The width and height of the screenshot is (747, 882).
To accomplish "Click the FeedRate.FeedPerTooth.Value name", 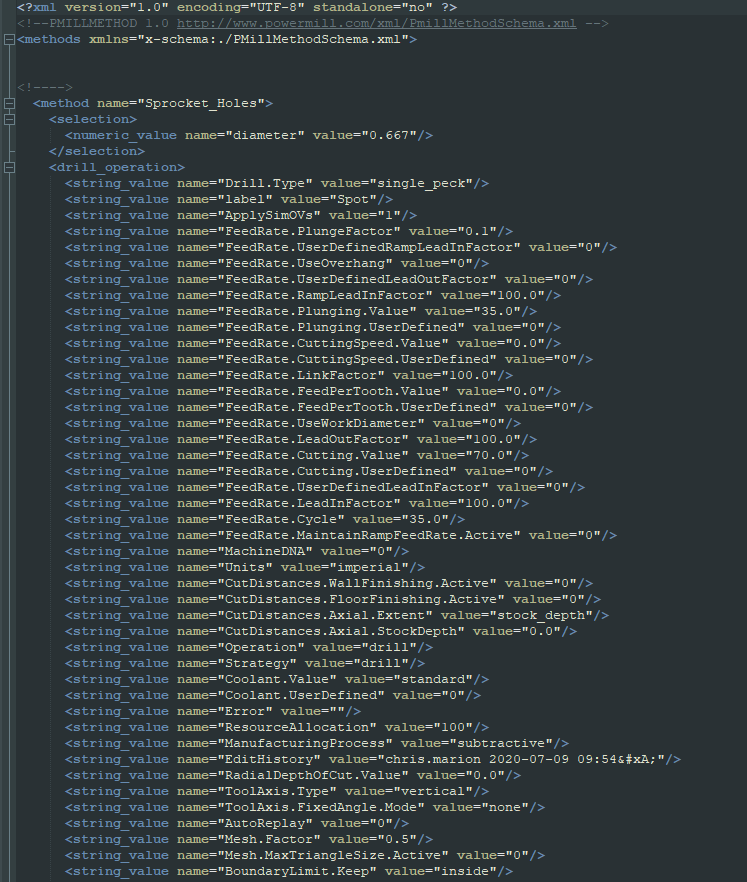I will (333, 392).
